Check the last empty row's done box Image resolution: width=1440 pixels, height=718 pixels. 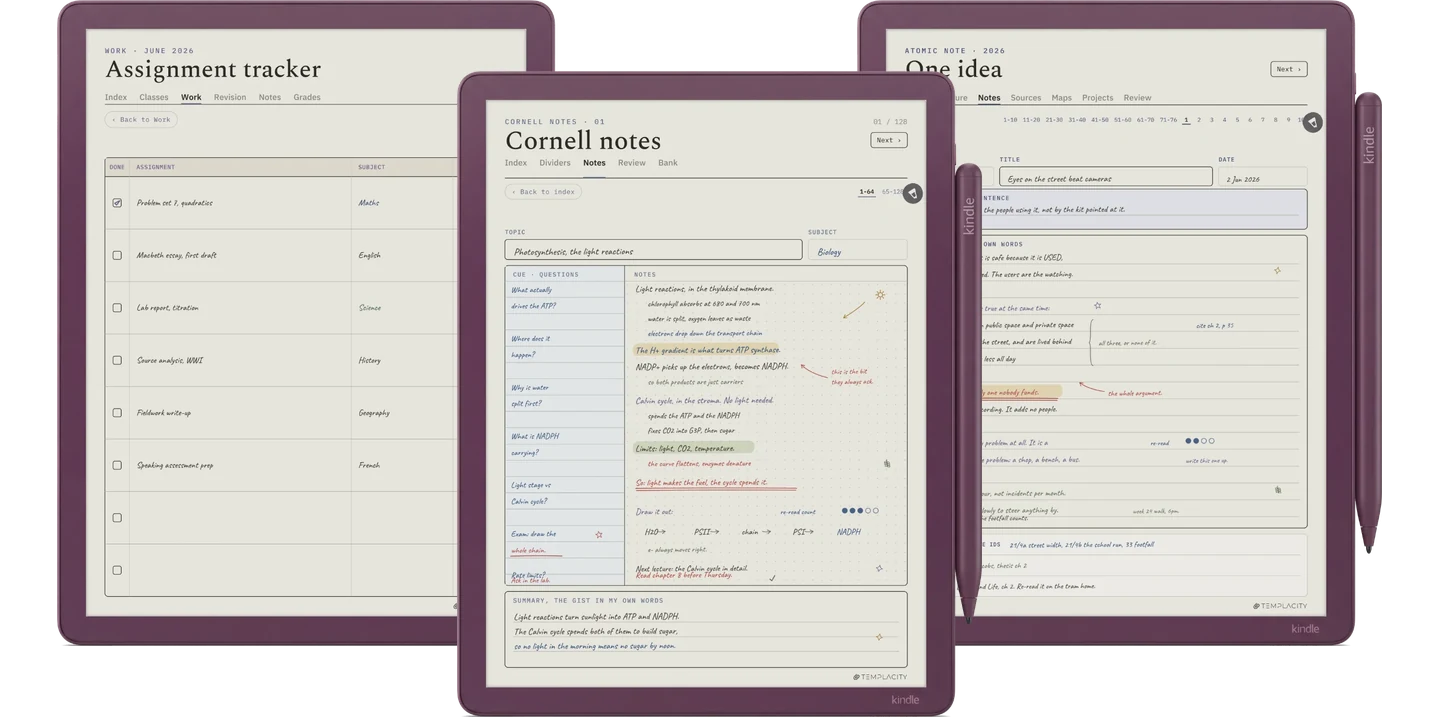[117, 570]
